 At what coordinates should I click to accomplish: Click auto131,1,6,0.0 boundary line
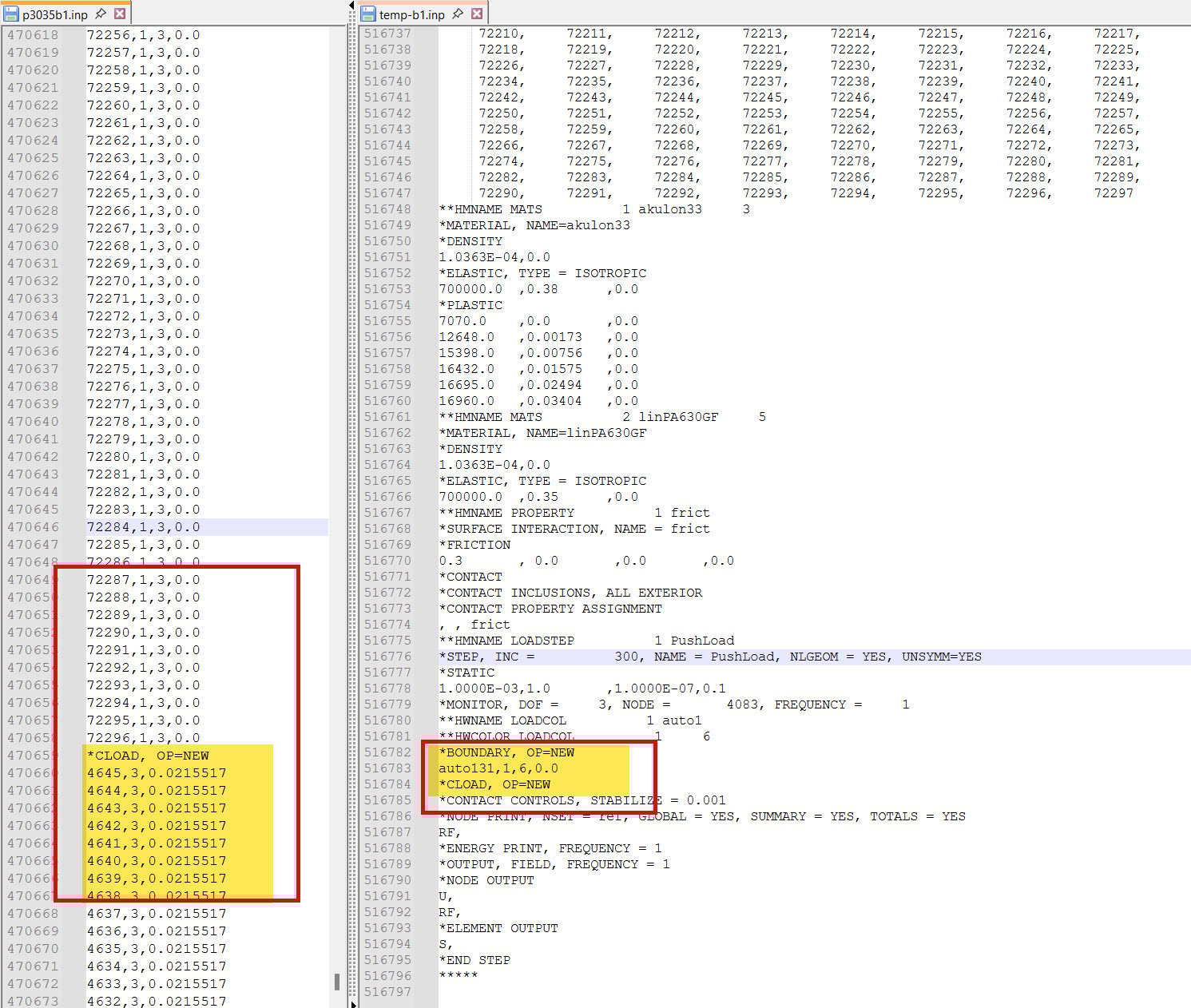pos(498,768)
